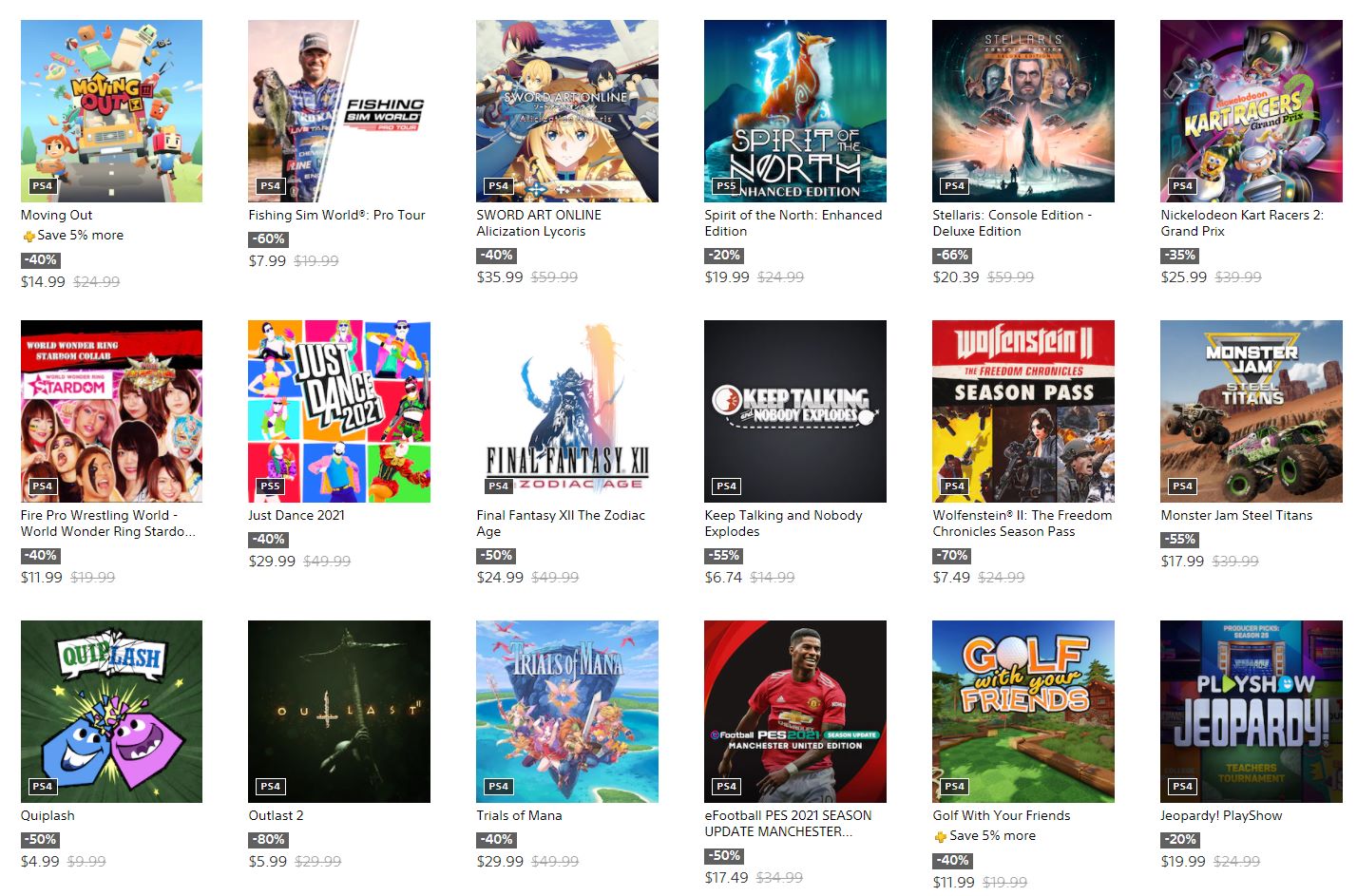
Task: Open Fishing Sim World: Pro Tour title link
Action: 336,216
